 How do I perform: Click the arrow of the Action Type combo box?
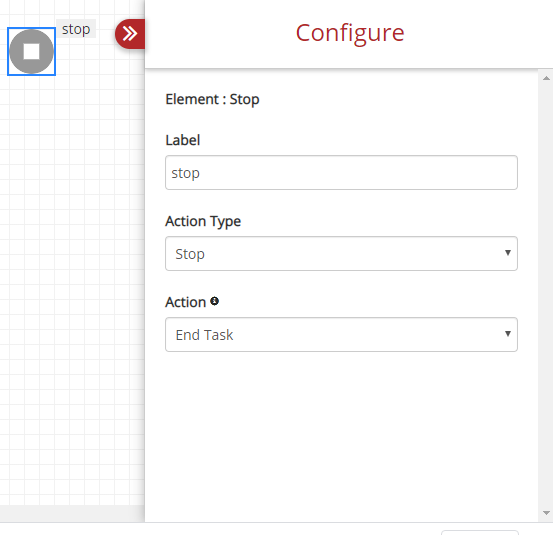tap(508, 253)
